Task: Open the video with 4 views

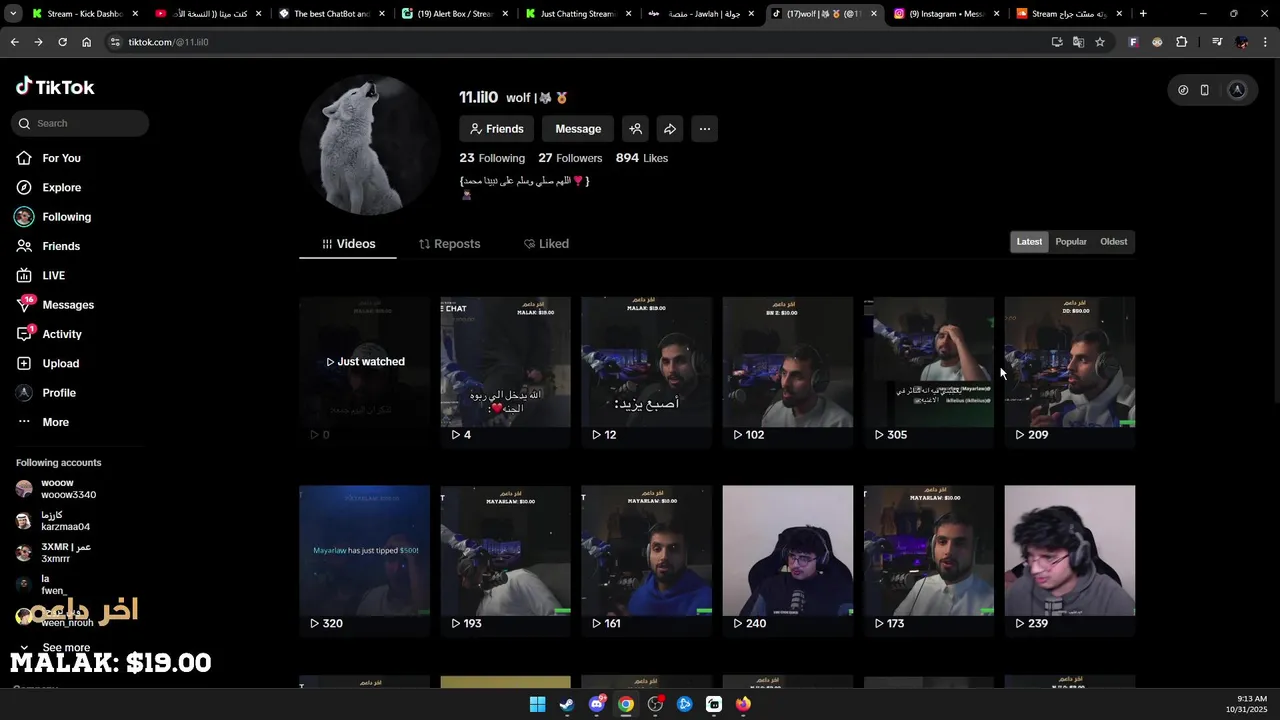Action: coord(505,372)
